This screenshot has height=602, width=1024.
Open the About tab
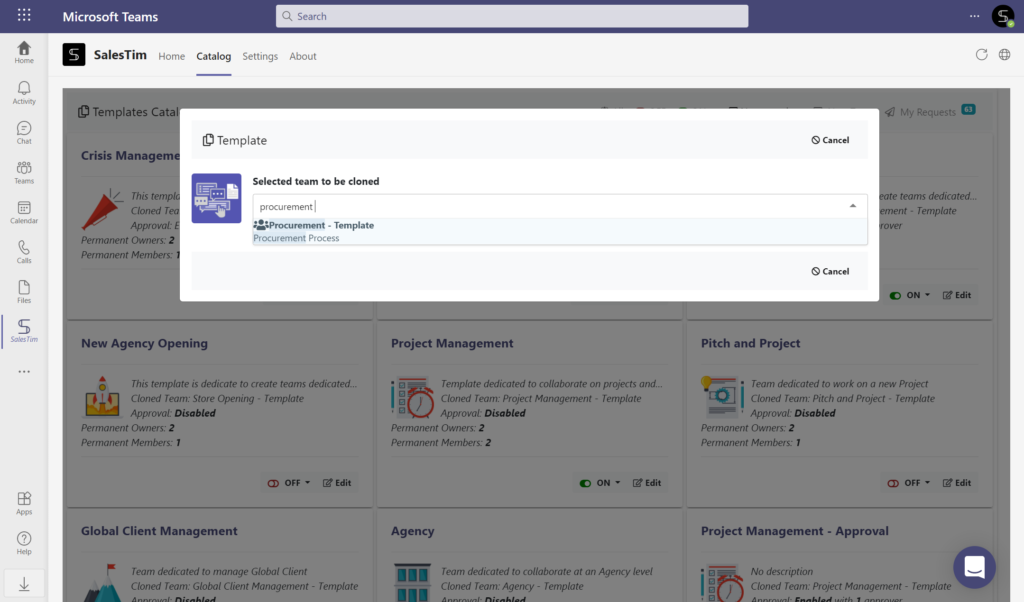(303, 56)
